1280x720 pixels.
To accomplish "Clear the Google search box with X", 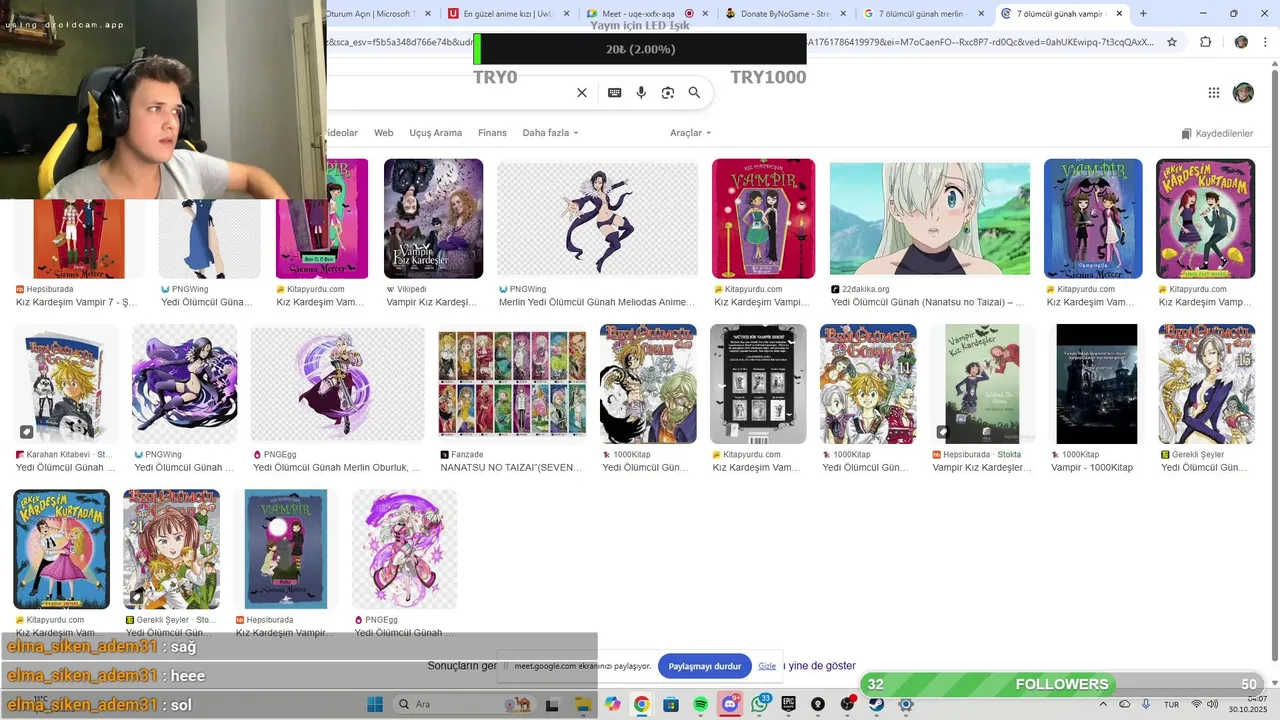I will [582, 93].
